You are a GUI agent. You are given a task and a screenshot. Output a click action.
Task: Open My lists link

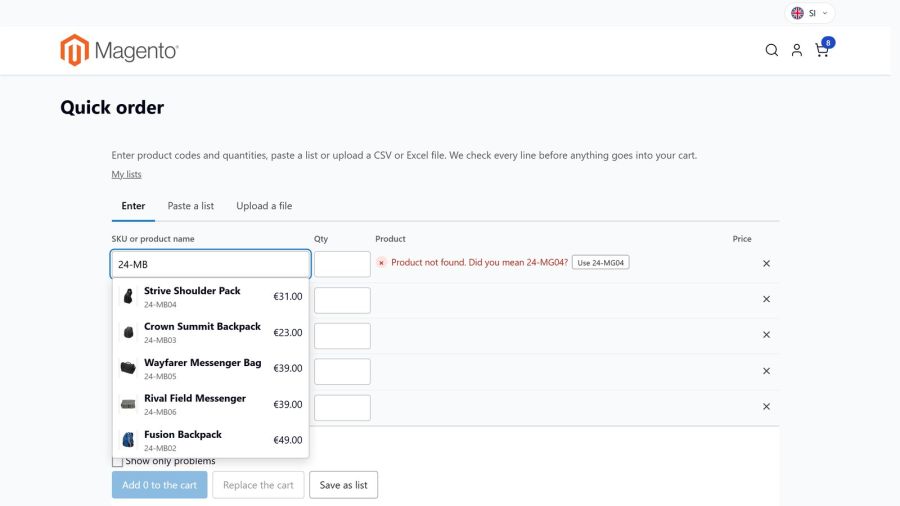pyautogui.click(x=126, y=174)
